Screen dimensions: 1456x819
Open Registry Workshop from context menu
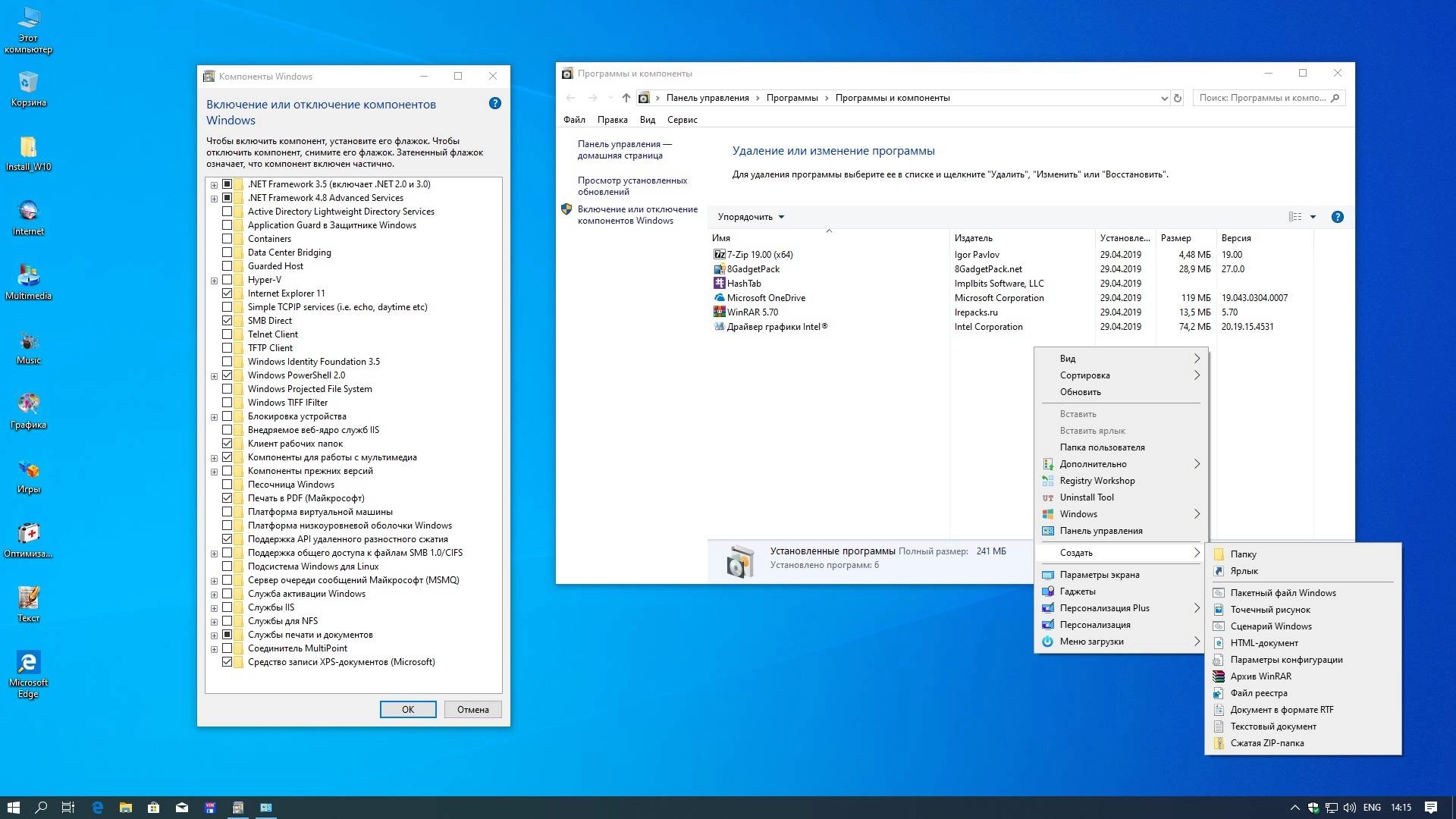point(1121,481)
